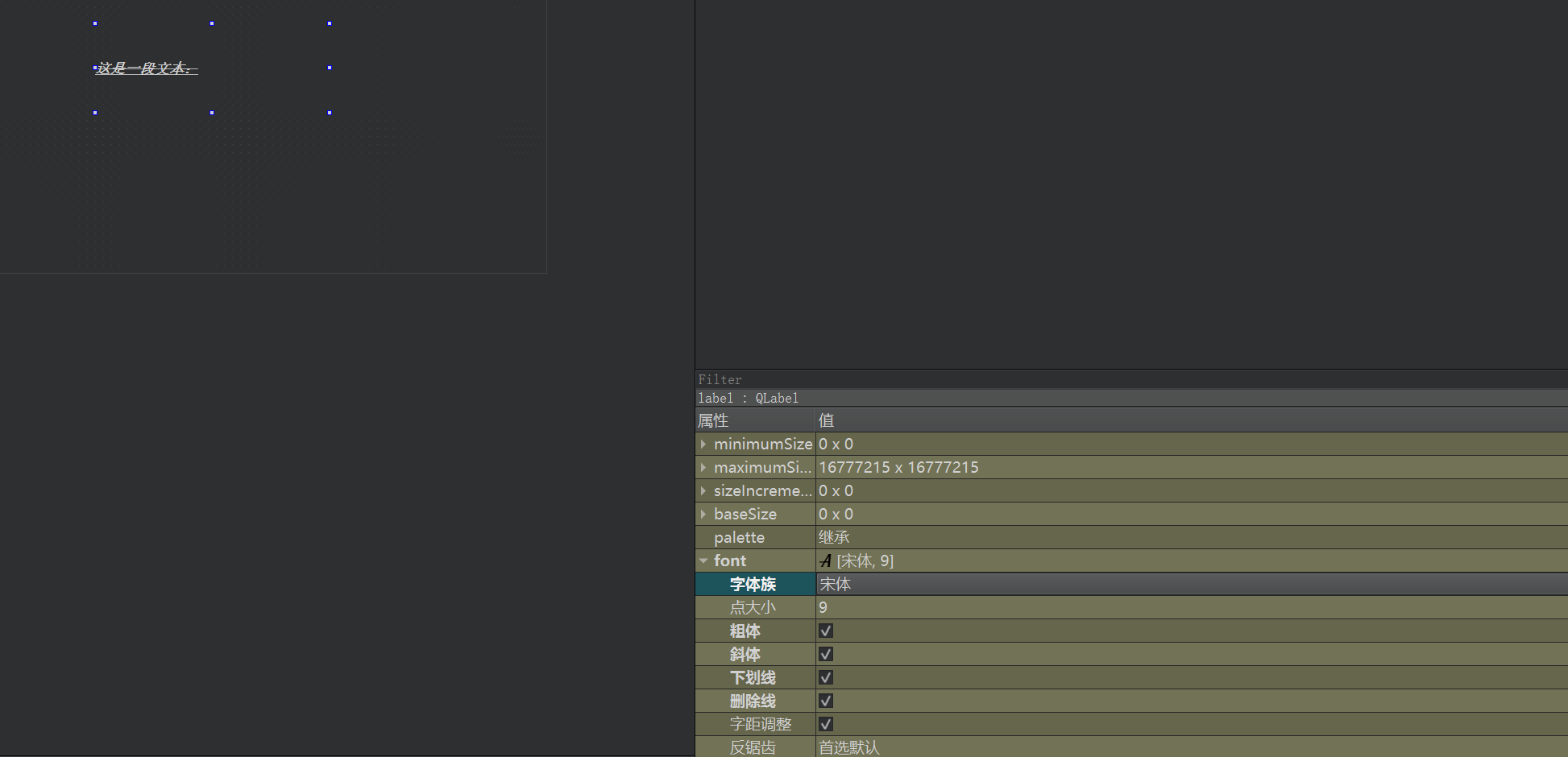Toggle the 字距调整 kerning checkbox
Screen dimensions: 1568x757
click(x=826, y=724)
